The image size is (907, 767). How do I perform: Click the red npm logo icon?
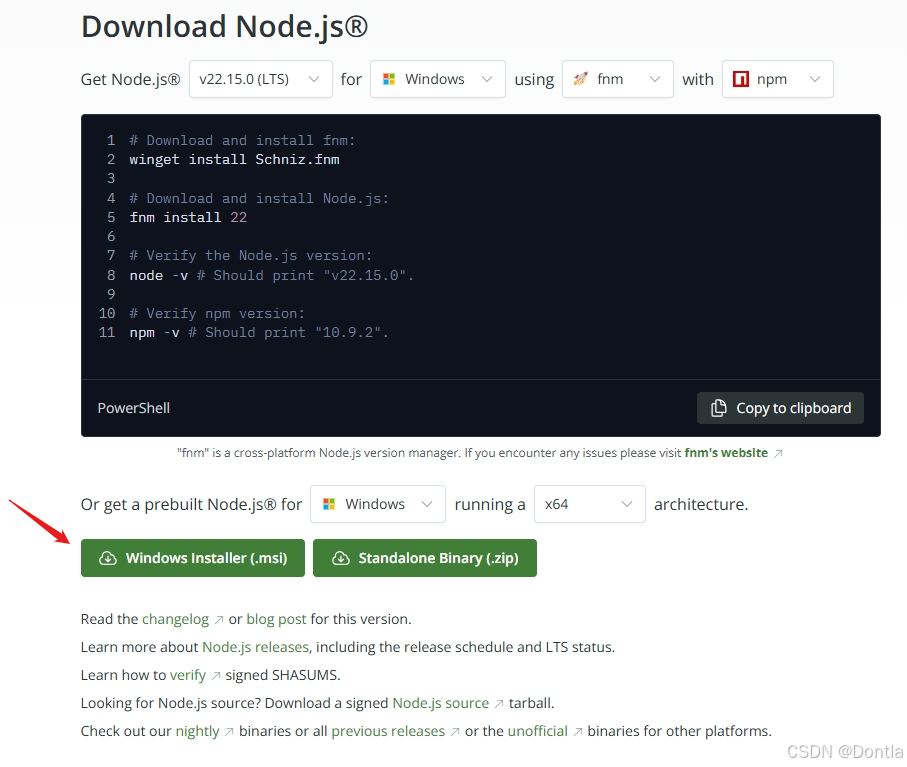(741, 79)
